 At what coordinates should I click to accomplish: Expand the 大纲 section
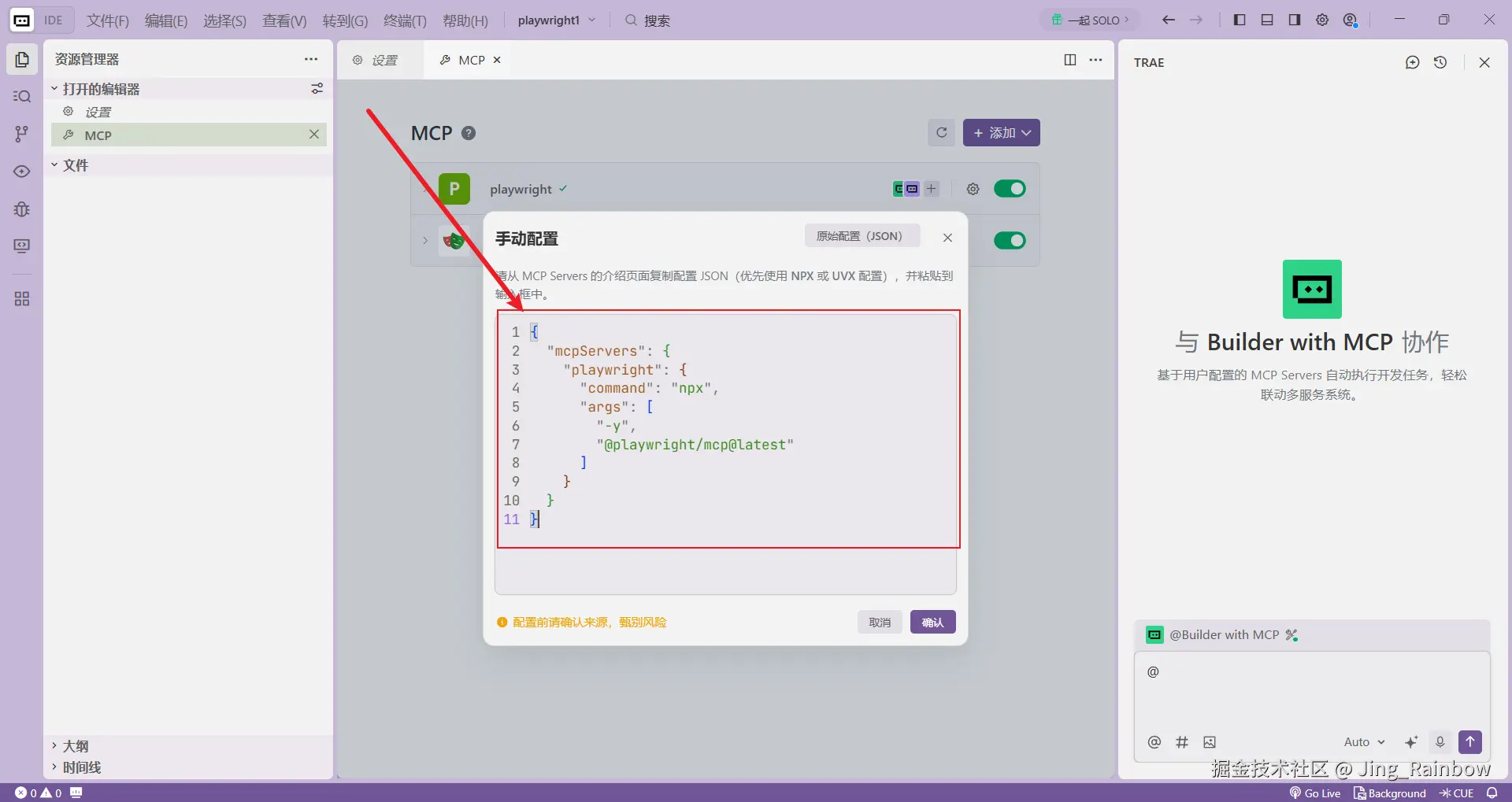pos(76,745)
